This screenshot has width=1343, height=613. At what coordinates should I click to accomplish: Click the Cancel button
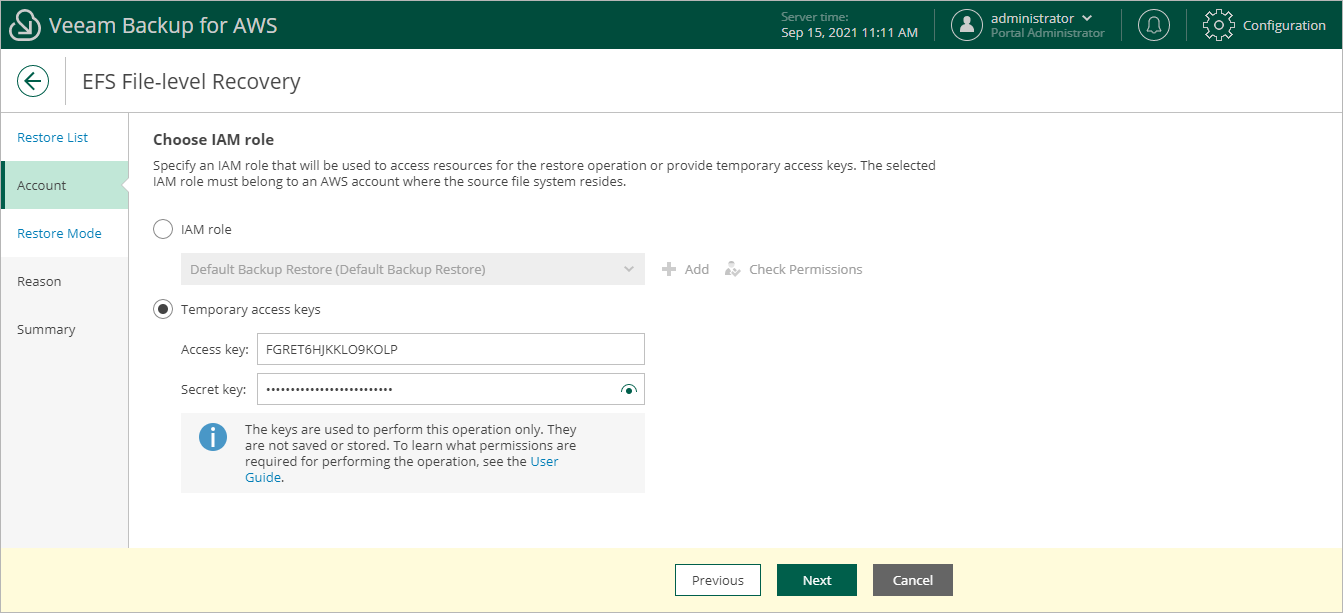tap(912, 580)
